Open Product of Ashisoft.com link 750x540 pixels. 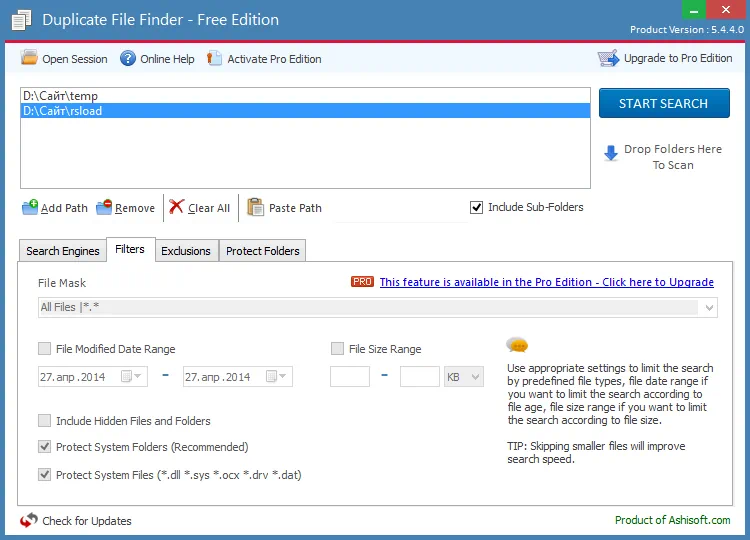tap(673, 520)
